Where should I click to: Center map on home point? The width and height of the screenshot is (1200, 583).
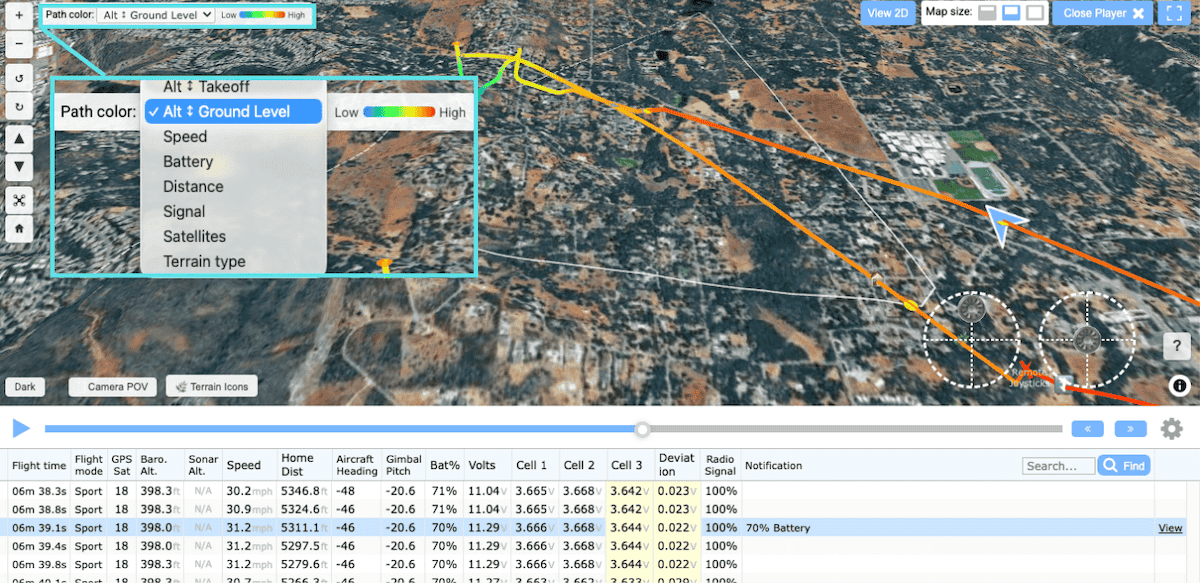click(19, 229)
